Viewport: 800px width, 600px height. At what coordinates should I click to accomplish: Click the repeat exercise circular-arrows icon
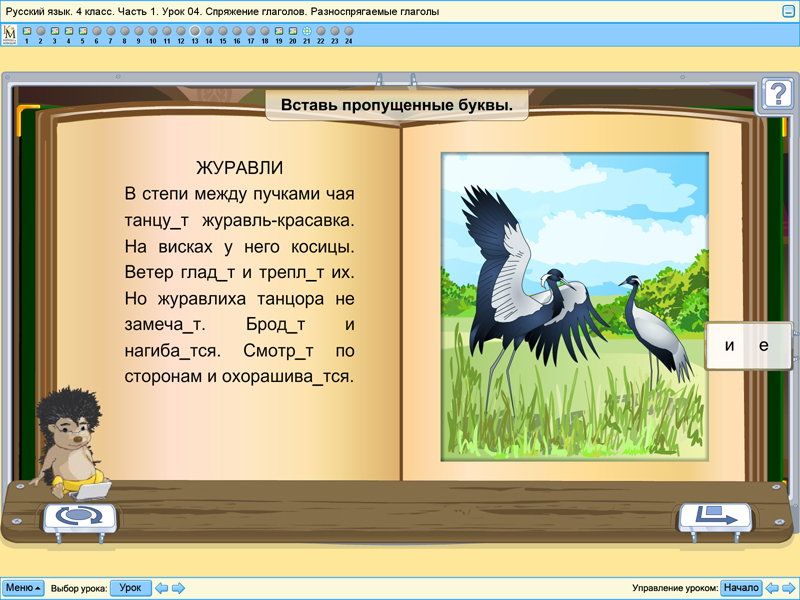point(81,518)
